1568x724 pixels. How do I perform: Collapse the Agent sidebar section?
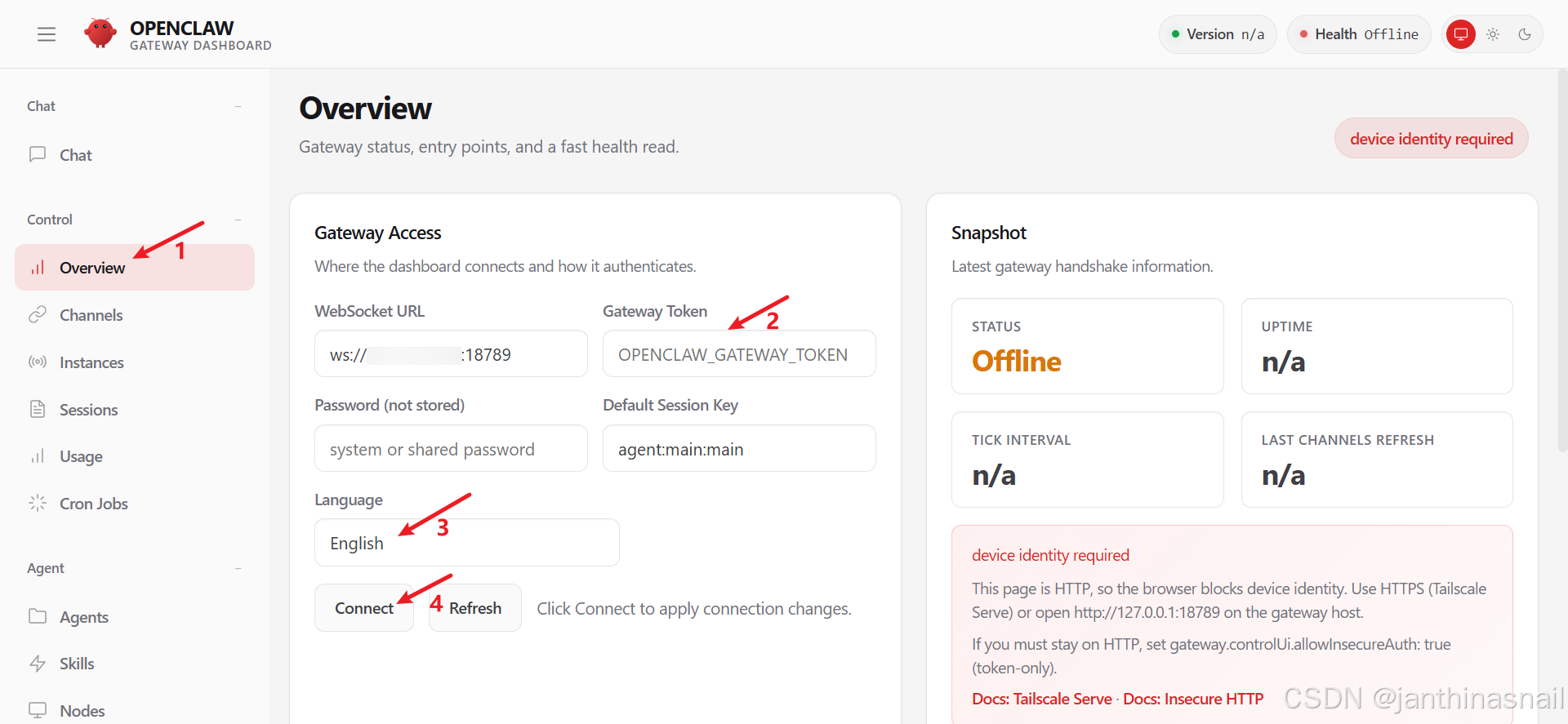tap(238, 568)
